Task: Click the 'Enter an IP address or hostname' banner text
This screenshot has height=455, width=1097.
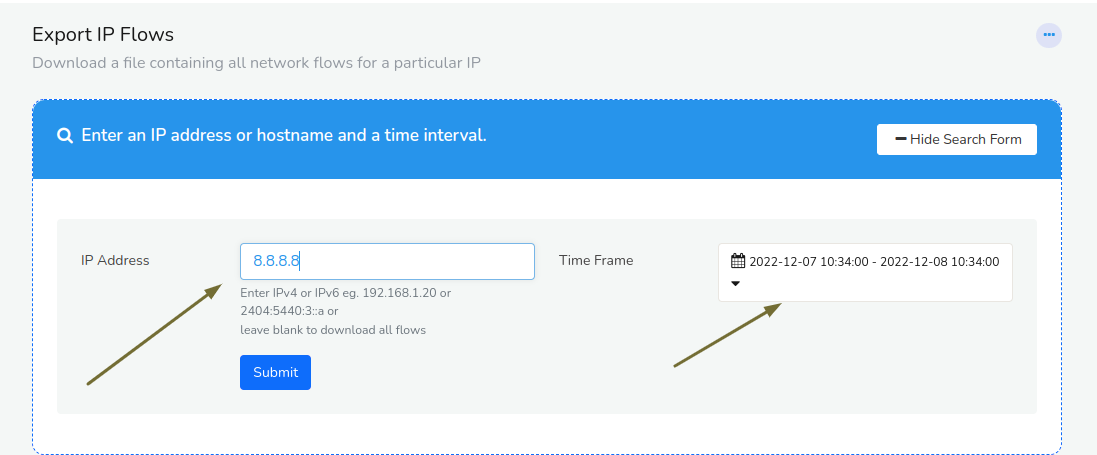Action: click(x=284, y=136)
